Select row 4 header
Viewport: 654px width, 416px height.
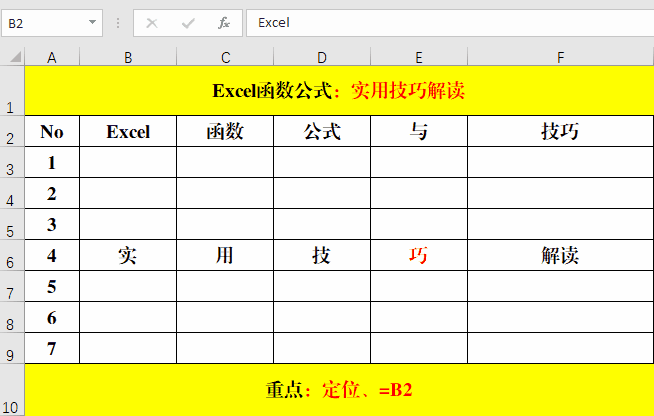point(12,193)
